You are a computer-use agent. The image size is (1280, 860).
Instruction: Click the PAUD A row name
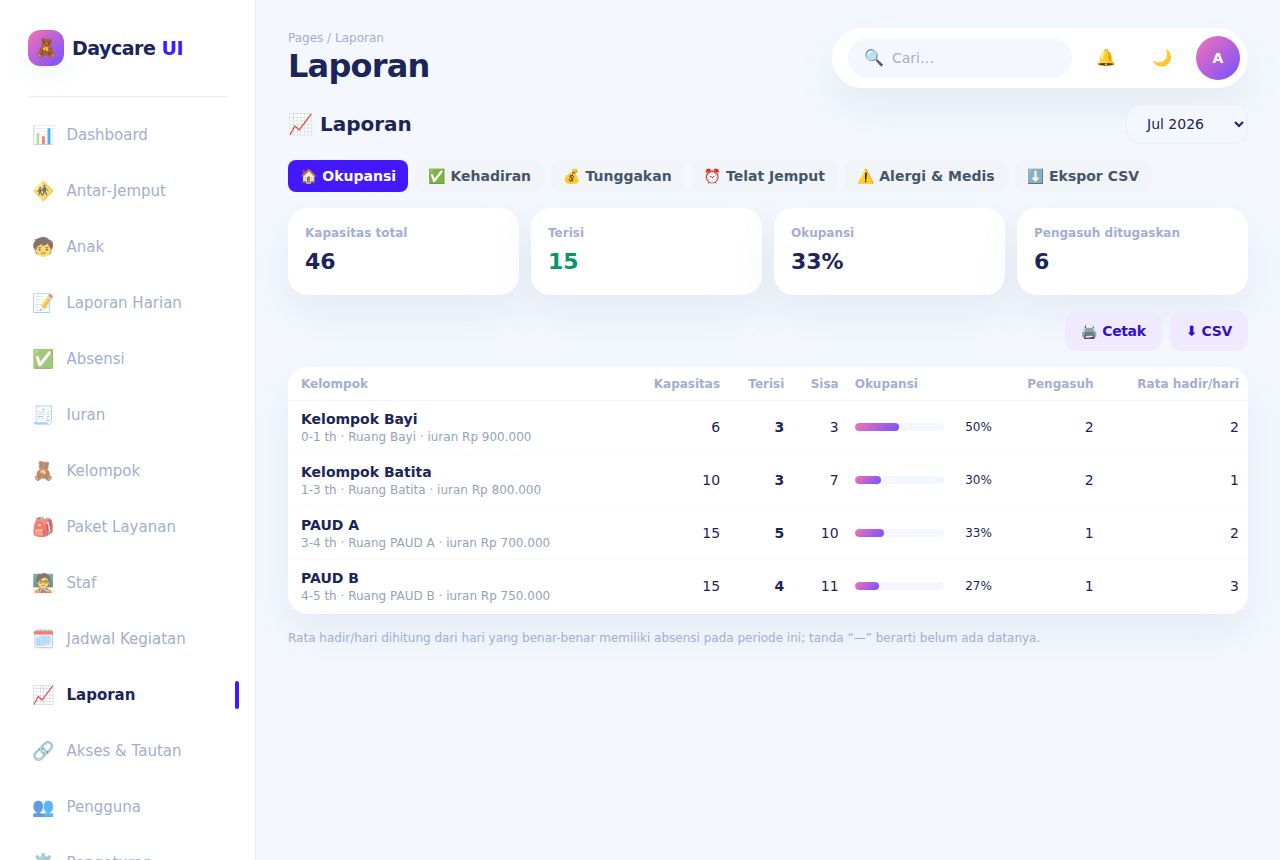click(x=330, y=525)
